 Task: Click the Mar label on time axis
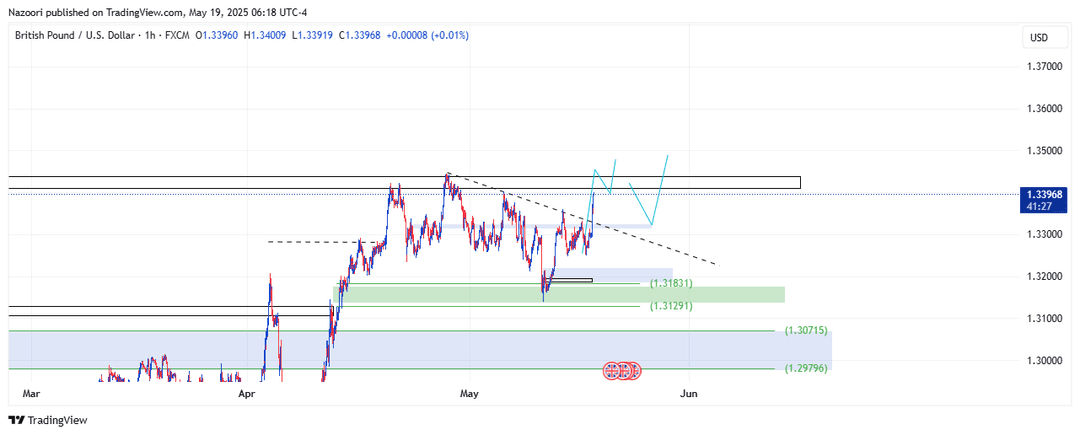point(31,394)
